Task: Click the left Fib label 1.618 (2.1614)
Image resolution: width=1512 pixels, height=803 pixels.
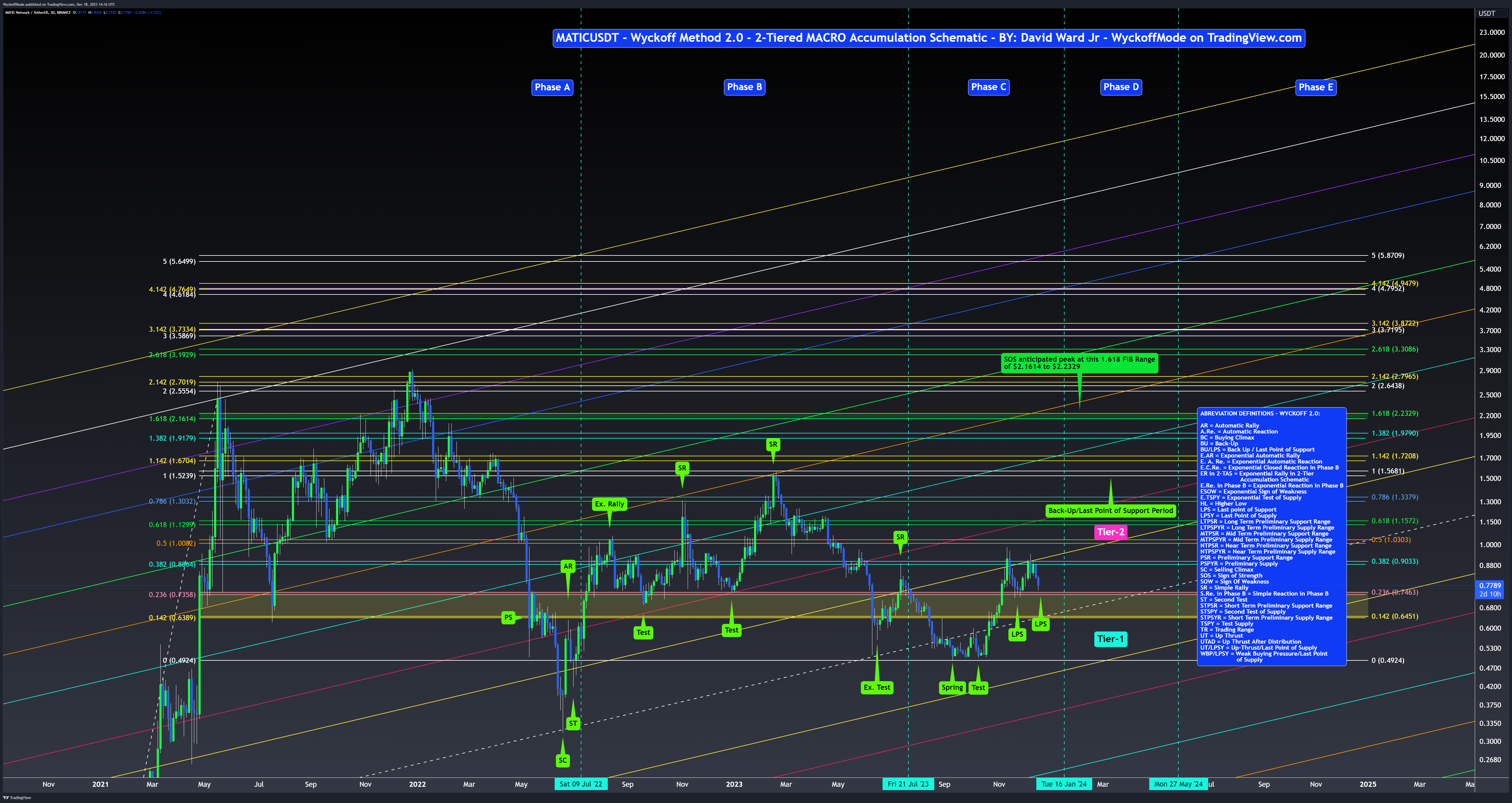Action: [172, 419]
